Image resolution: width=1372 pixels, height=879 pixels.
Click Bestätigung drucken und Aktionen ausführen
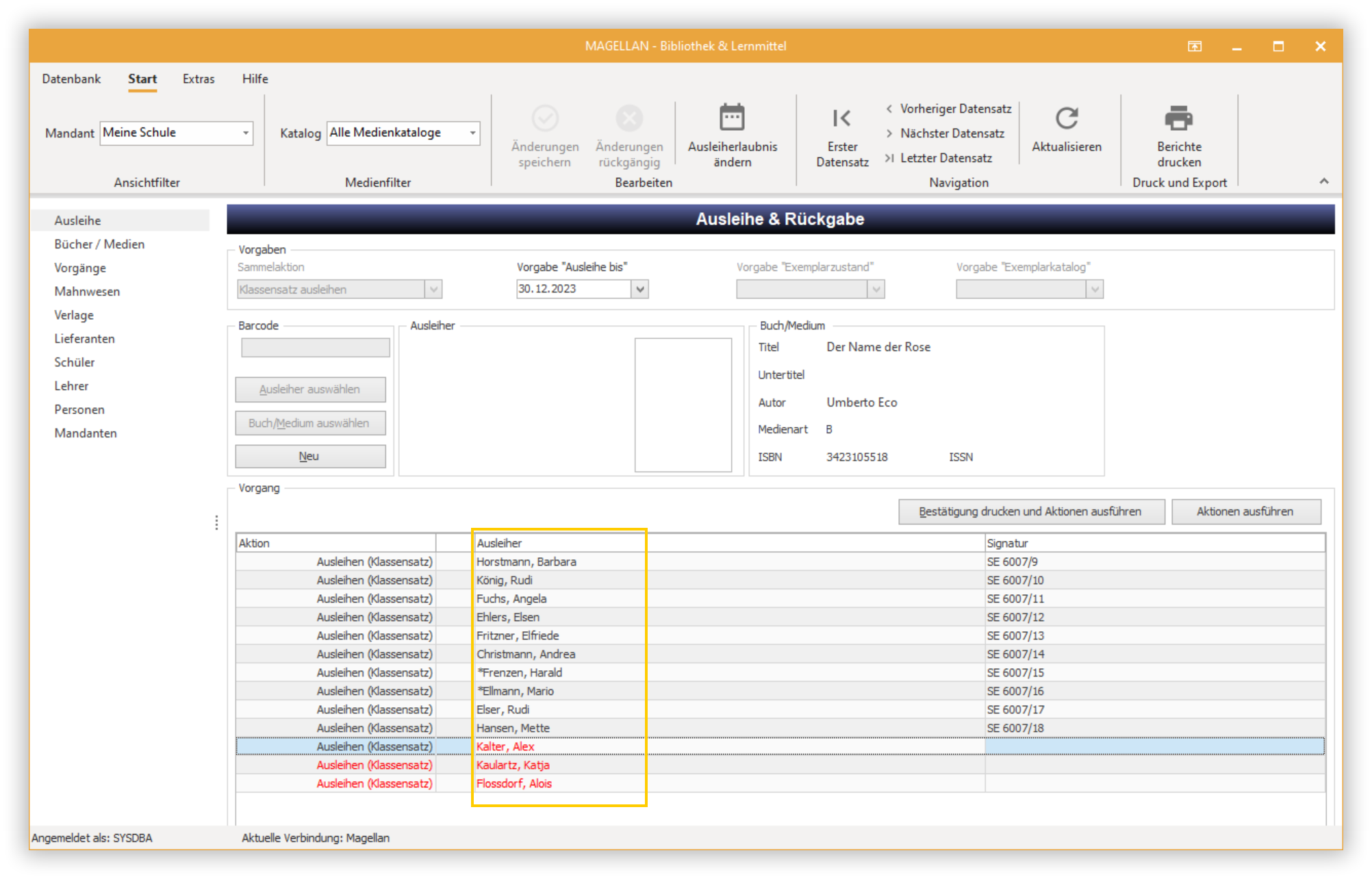tap(1031, 511)
